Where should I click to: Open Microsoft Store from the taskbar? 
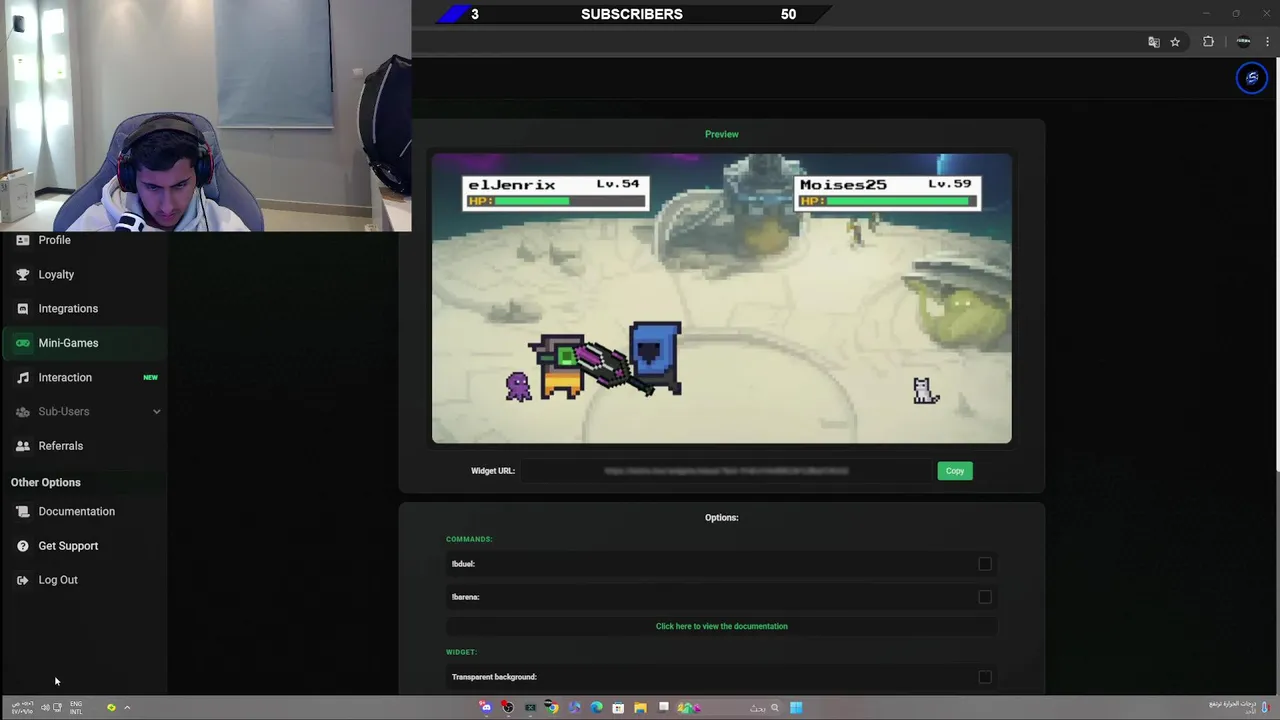[x=618, y=708]
